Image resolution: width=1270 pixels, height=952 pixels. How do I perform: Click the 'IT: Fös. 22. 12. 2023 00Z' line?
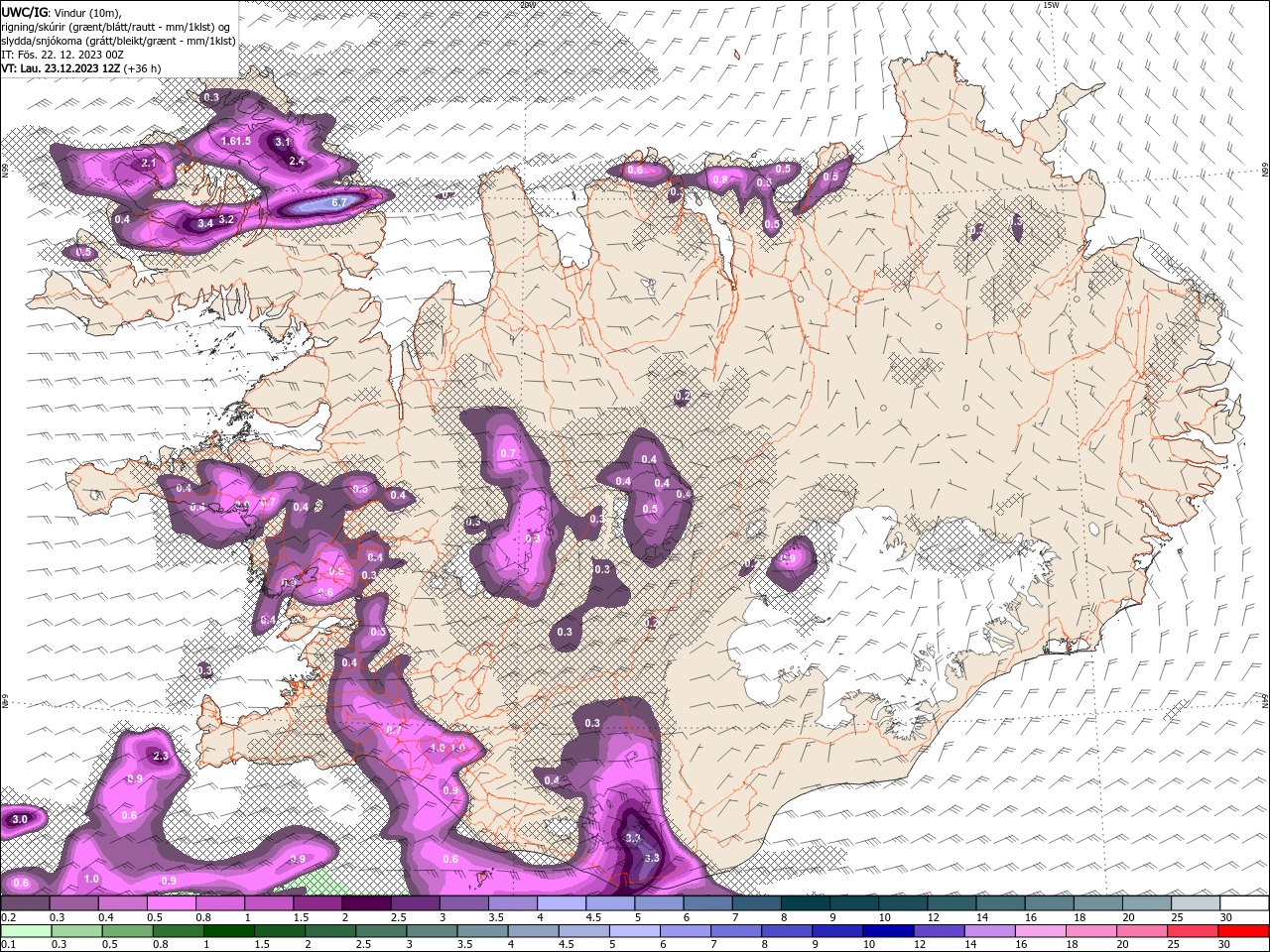(x=62, y=54)
